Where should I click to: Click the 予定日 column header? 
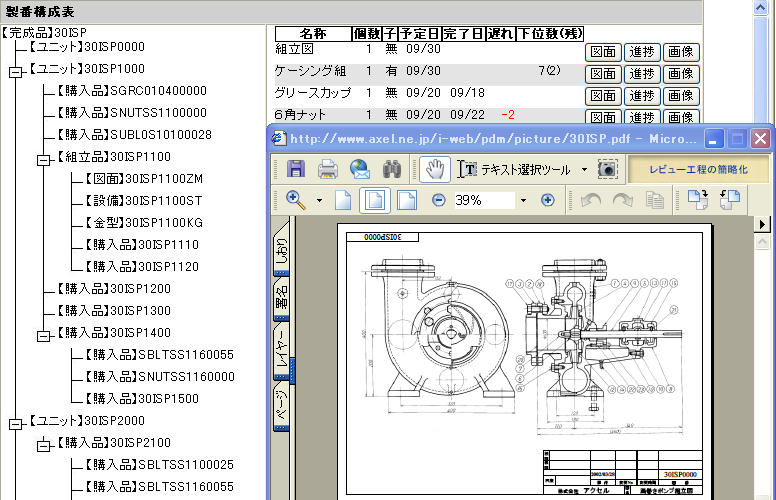[420, 34]
